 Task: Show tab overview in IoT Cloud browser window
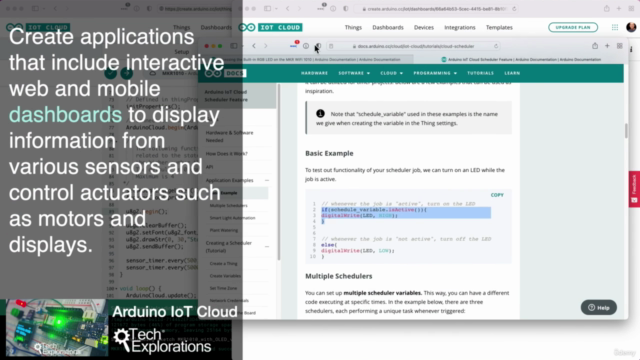tap(631, 9)
